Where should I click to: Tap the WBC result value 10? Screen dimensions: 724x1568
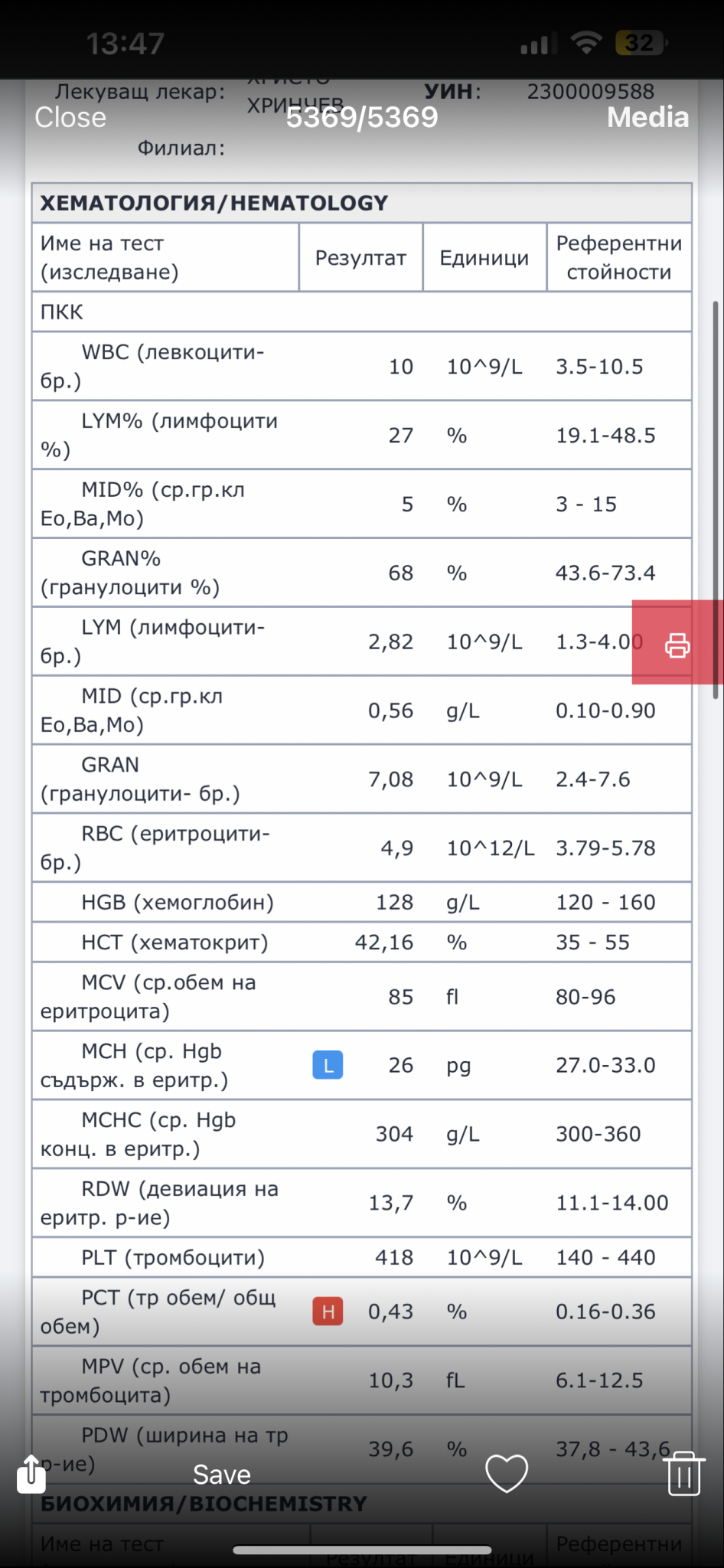(401, 367)
